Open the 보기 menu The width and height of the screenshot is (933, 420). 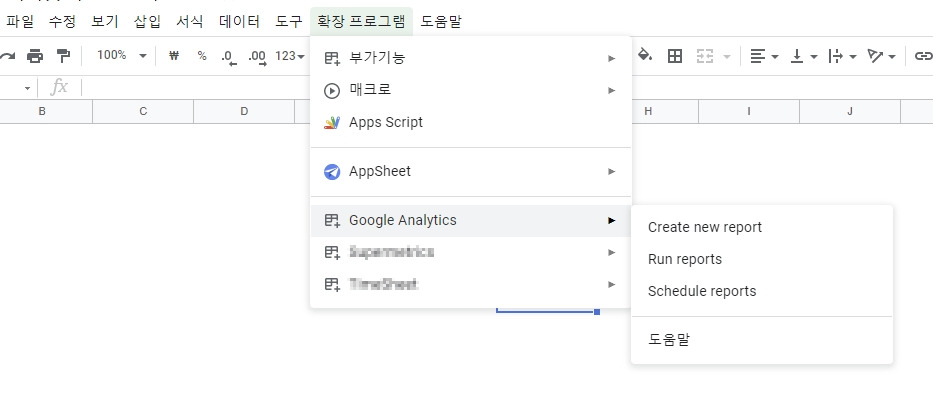pyautogui.click(x=105, y=22)
